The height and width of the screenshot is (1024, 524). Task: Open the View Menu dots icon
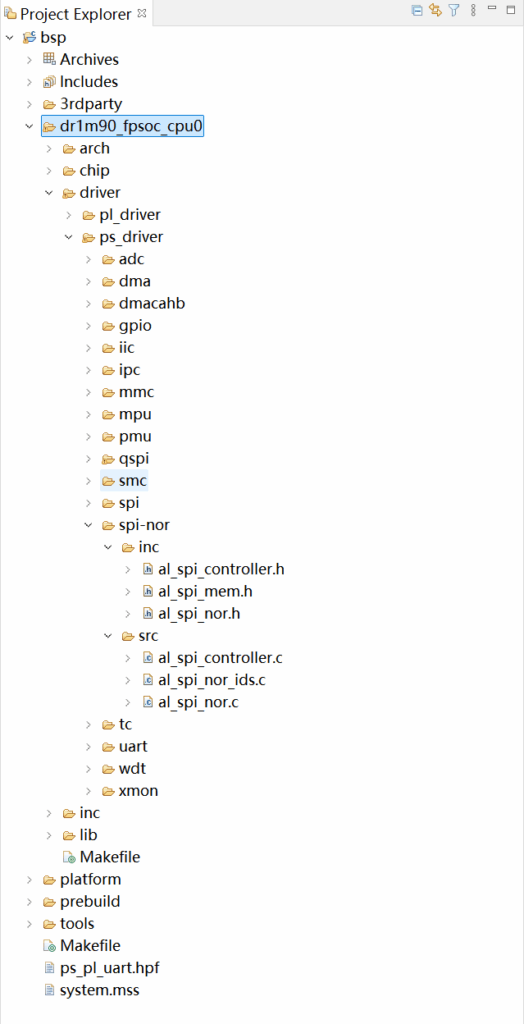[x=473, y=10]
